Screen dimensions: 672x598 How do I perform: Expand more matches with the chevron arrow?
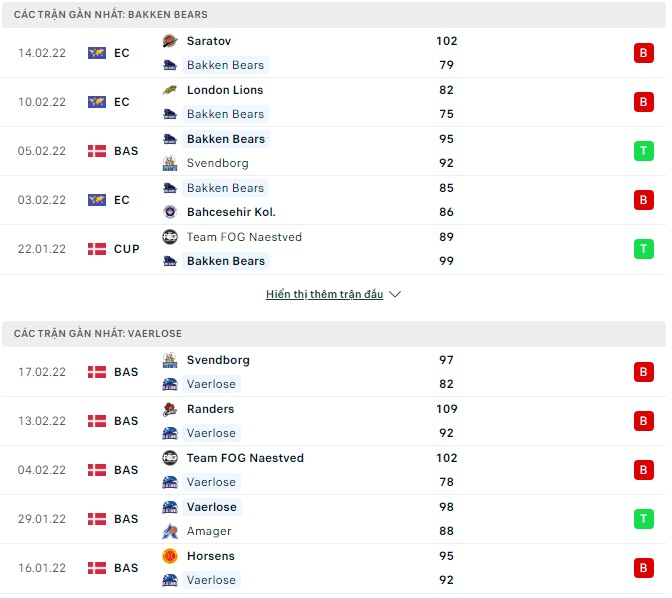point(395,295)
